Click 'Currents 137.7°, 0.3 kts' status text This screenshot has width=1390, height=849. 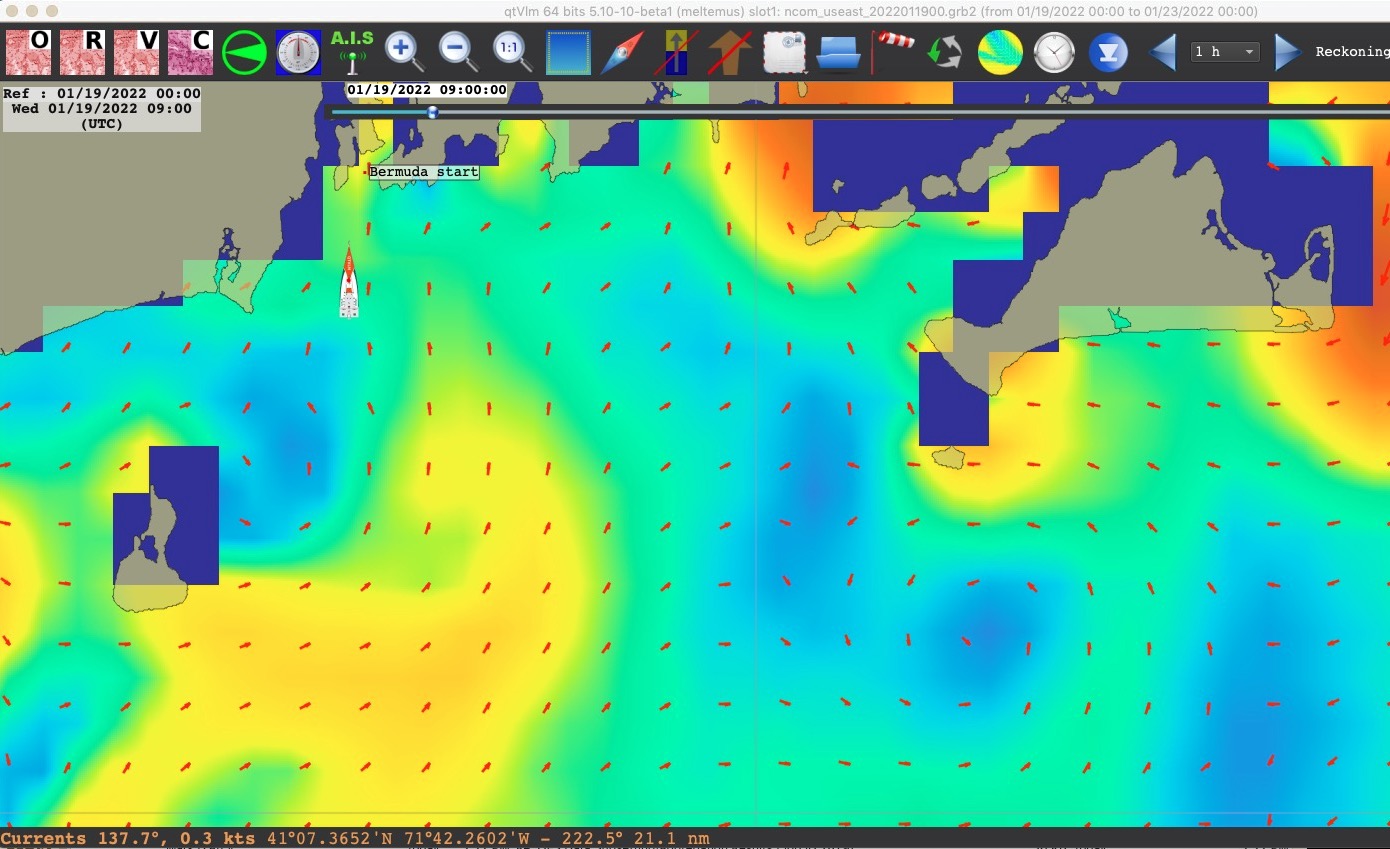[x=128, y=839]
